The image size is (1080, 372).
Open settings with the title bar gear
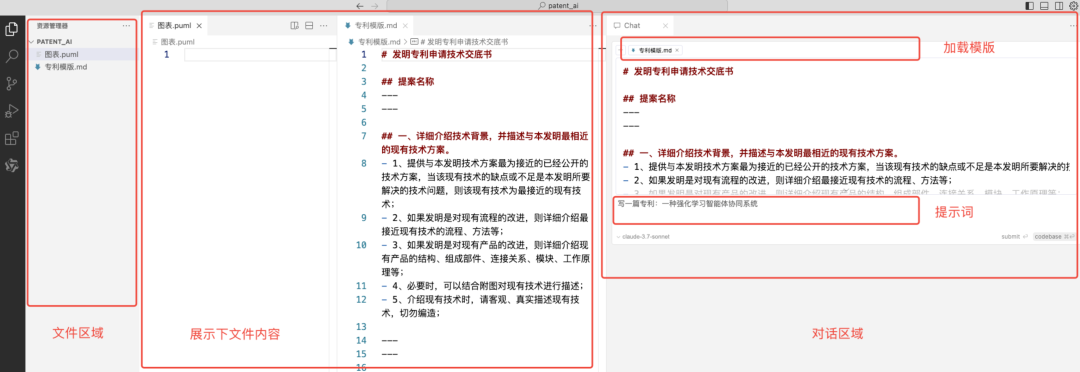tap(1073, 6)
